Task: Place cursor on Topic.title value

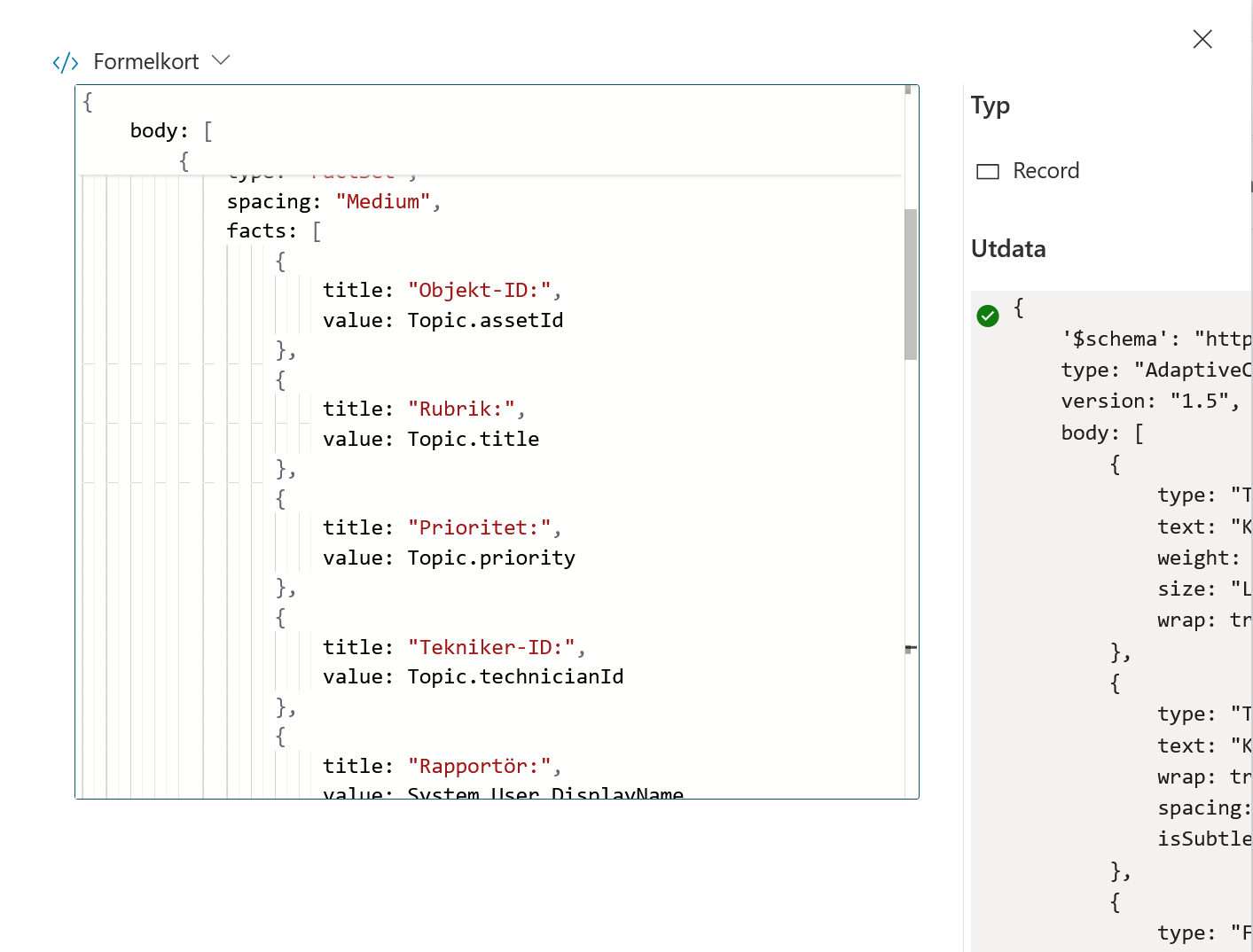Action: [474, 439]
